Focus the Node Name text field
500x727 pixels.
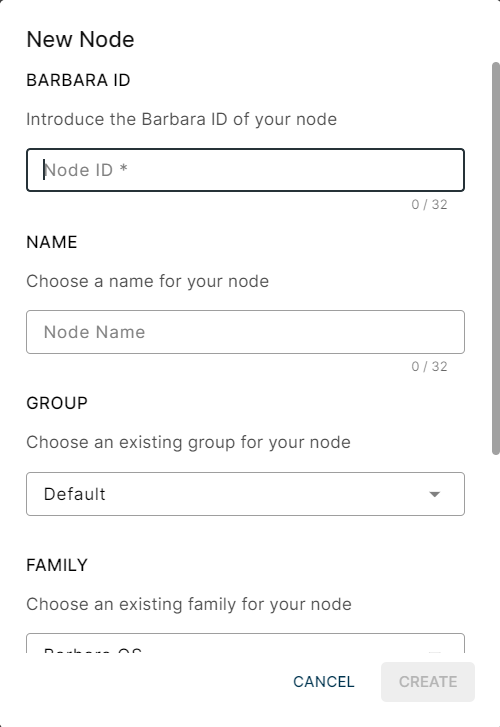point(245,332)
